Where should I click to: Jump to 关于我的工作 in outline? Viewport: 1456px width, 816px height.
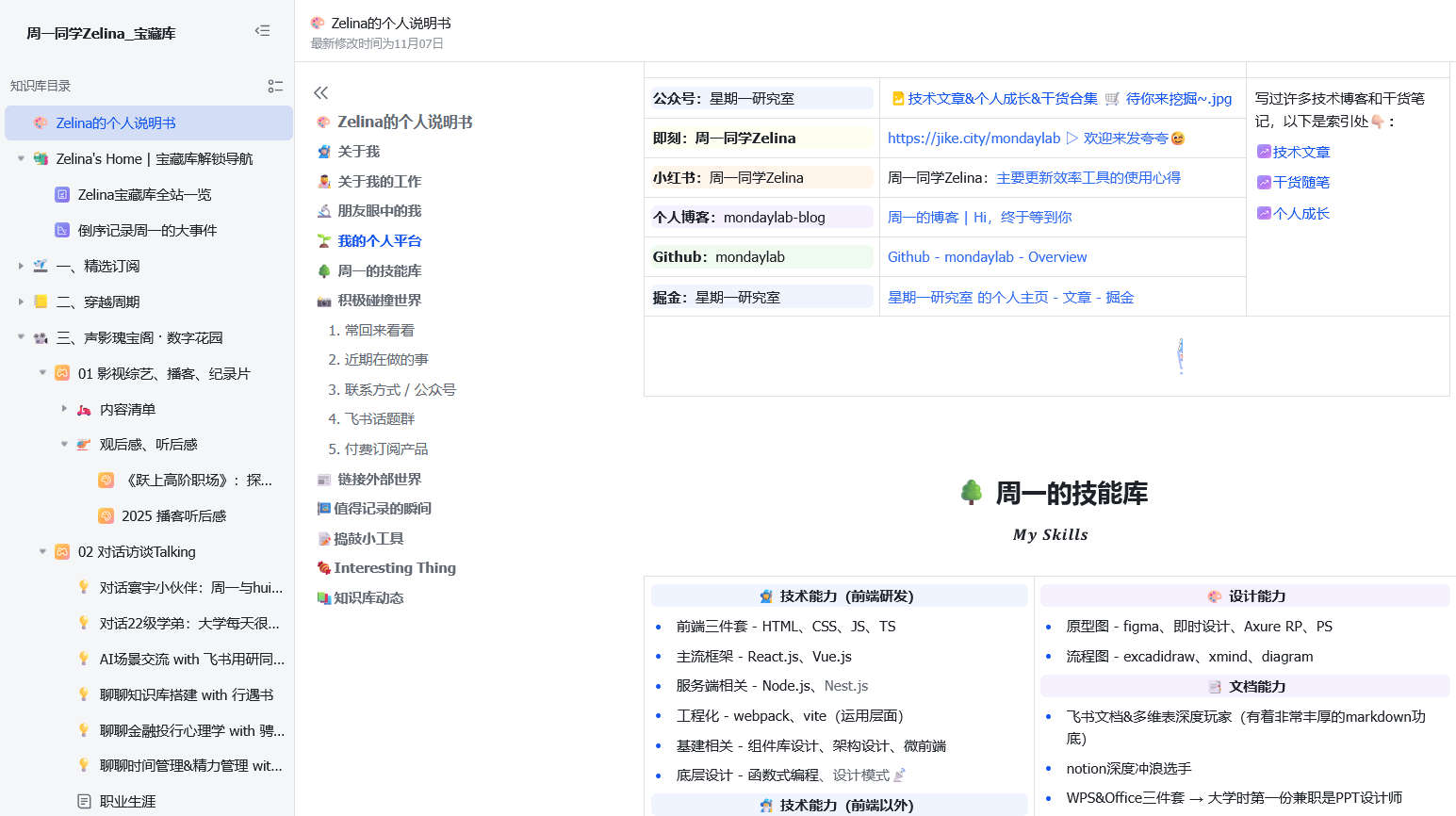(379, 181)
